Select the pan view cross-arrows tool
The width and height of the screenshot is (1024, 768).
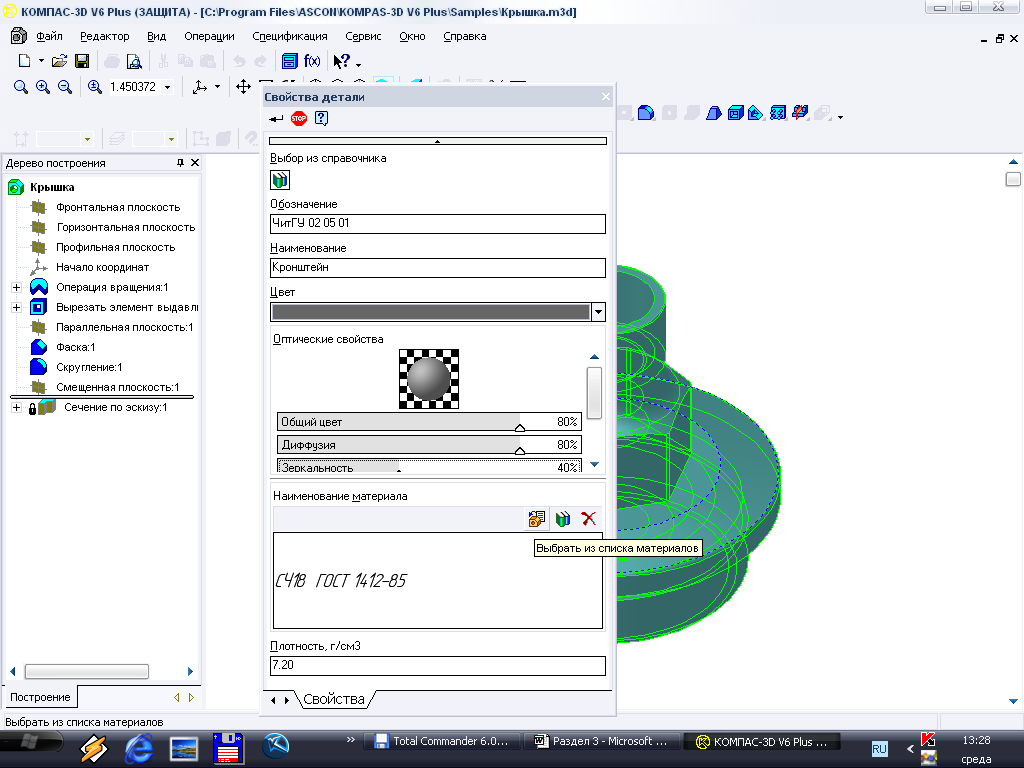pos(243,87)
